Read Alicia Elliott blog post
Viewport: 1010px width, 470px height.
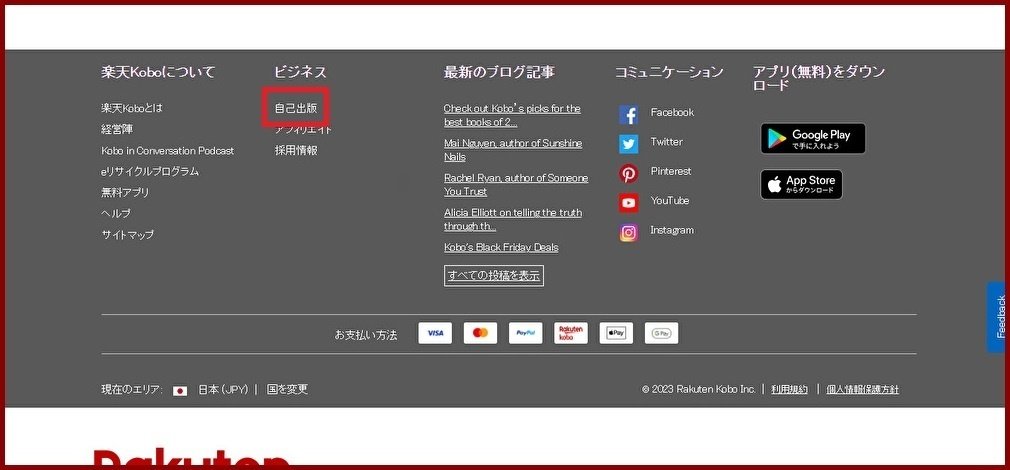(513, 220)
